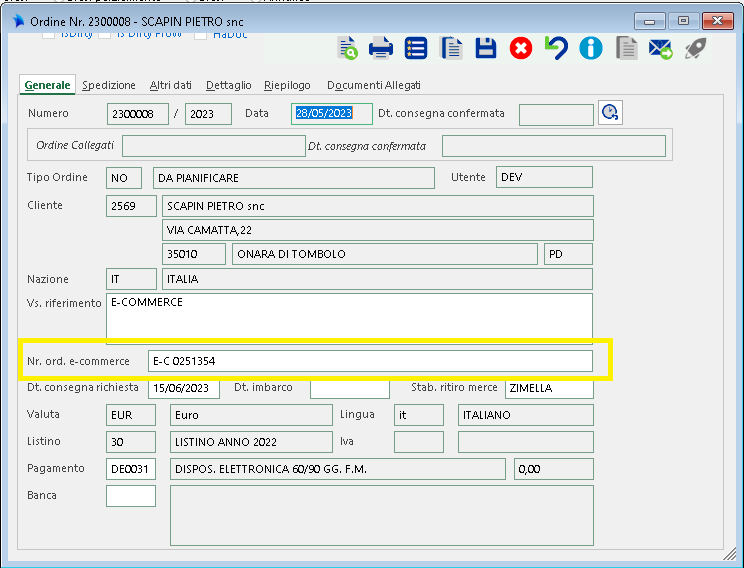The width and height of the screenshot is (744, 568).
Task: Open the Spedizione tab
Action: click(x=109, y=85)
